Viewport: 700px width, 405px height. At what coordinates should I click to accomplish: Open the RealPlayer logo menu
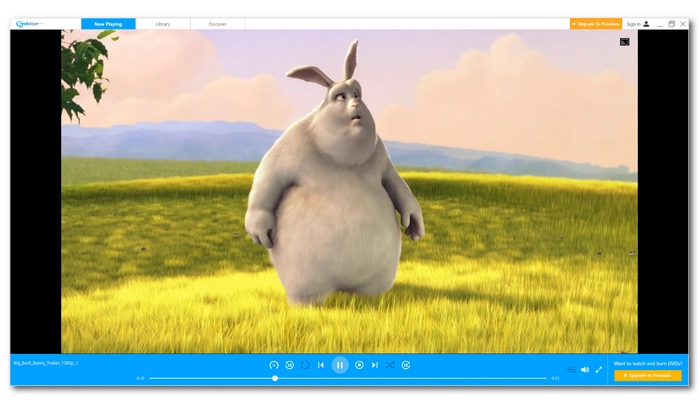click(x=28, y=23)
